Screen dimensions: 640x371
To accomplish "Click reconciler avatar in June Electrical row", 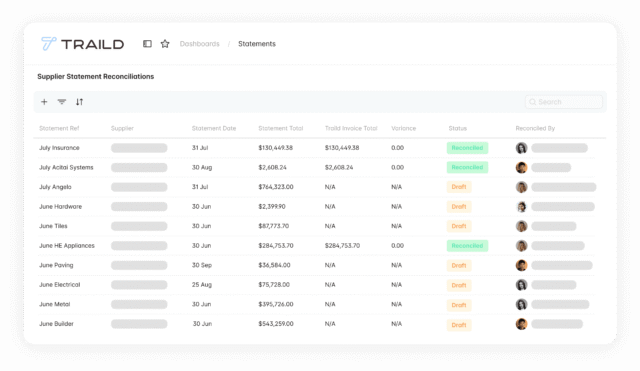I will 521,285.
